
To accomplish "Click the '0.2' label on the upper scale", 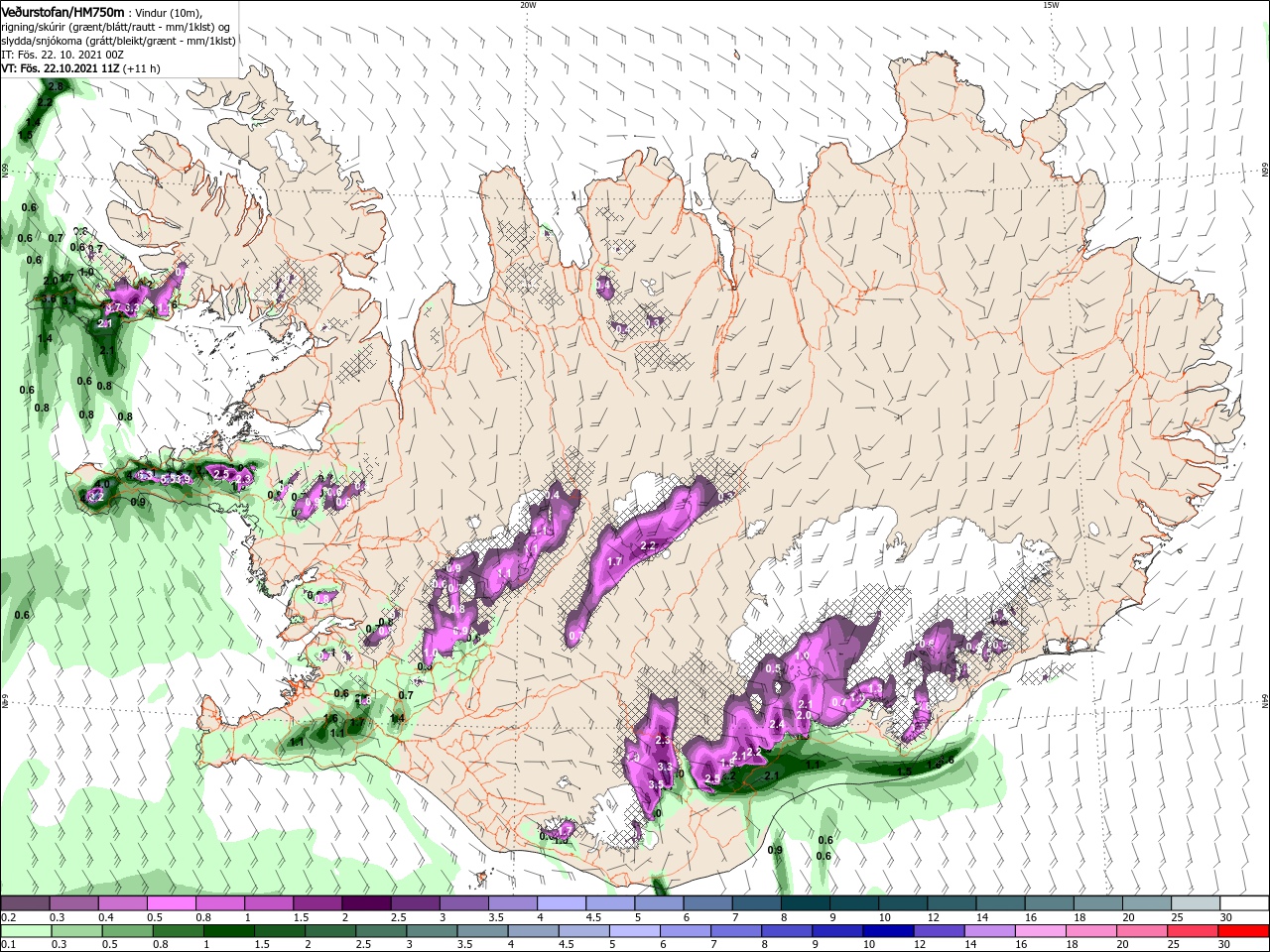I will click(x=8, y=917).
